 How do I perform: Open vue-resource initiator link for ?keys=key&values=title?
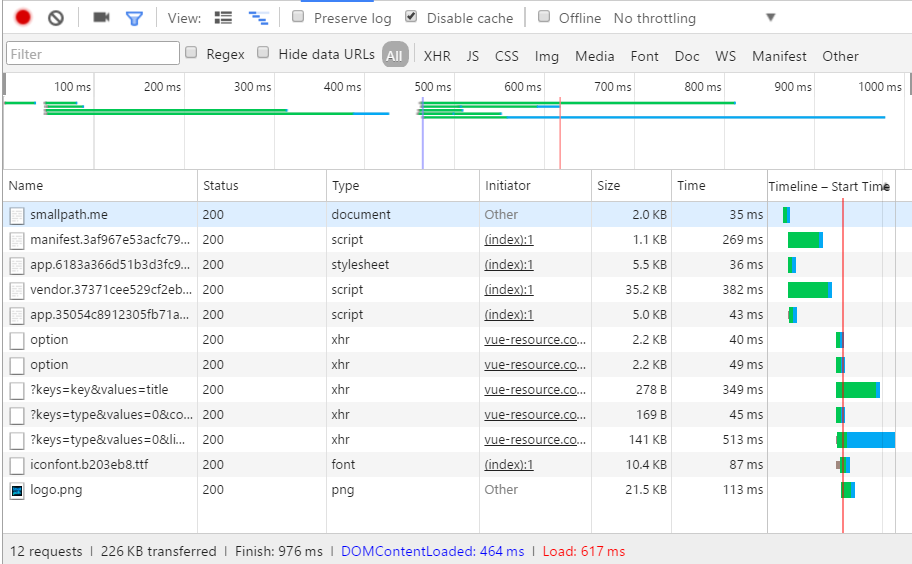535,390
